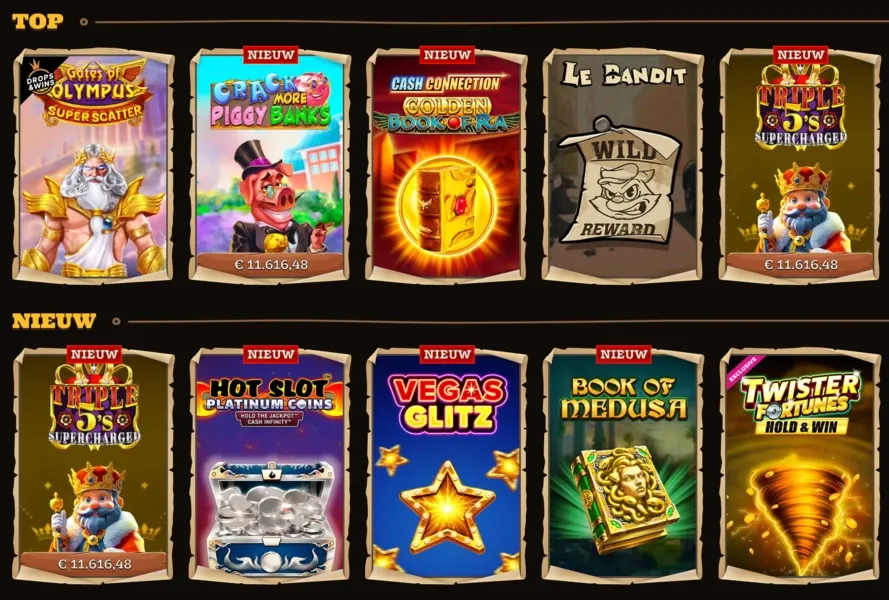Launch Crack More Piggy Banks slot
The height and width of the screenshot is (600, 889).
click(x=270, y=166)
